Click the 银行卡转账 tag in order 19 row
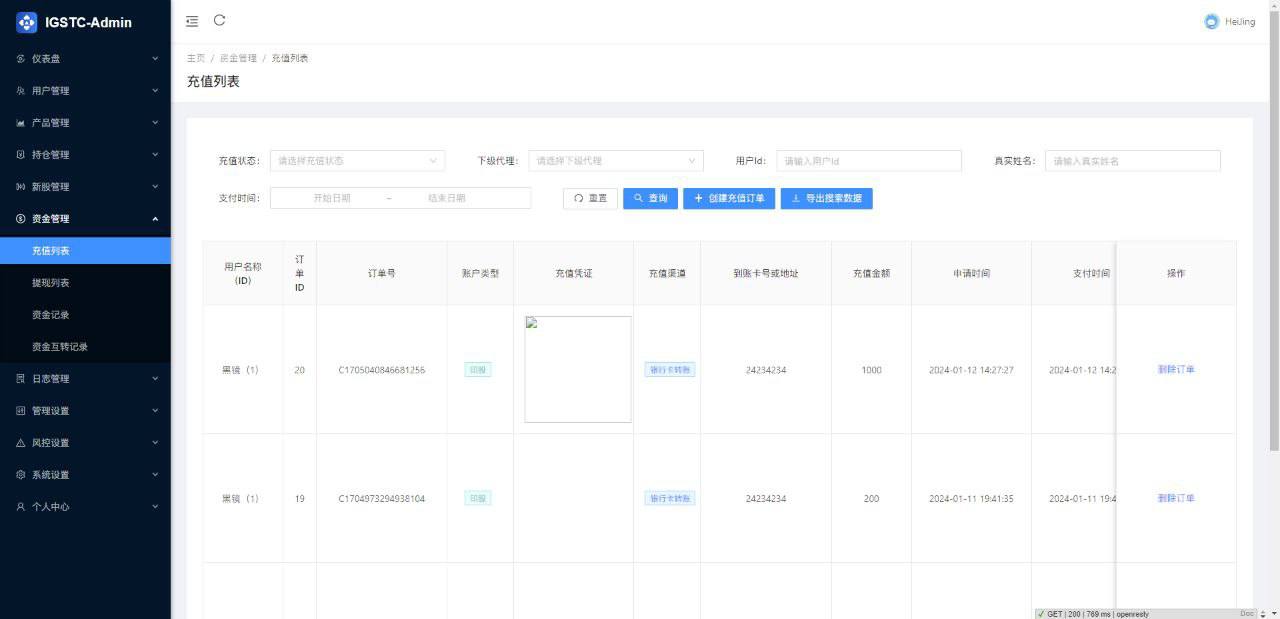Screen dimensions: 1280x619 [x=670, y=498]
